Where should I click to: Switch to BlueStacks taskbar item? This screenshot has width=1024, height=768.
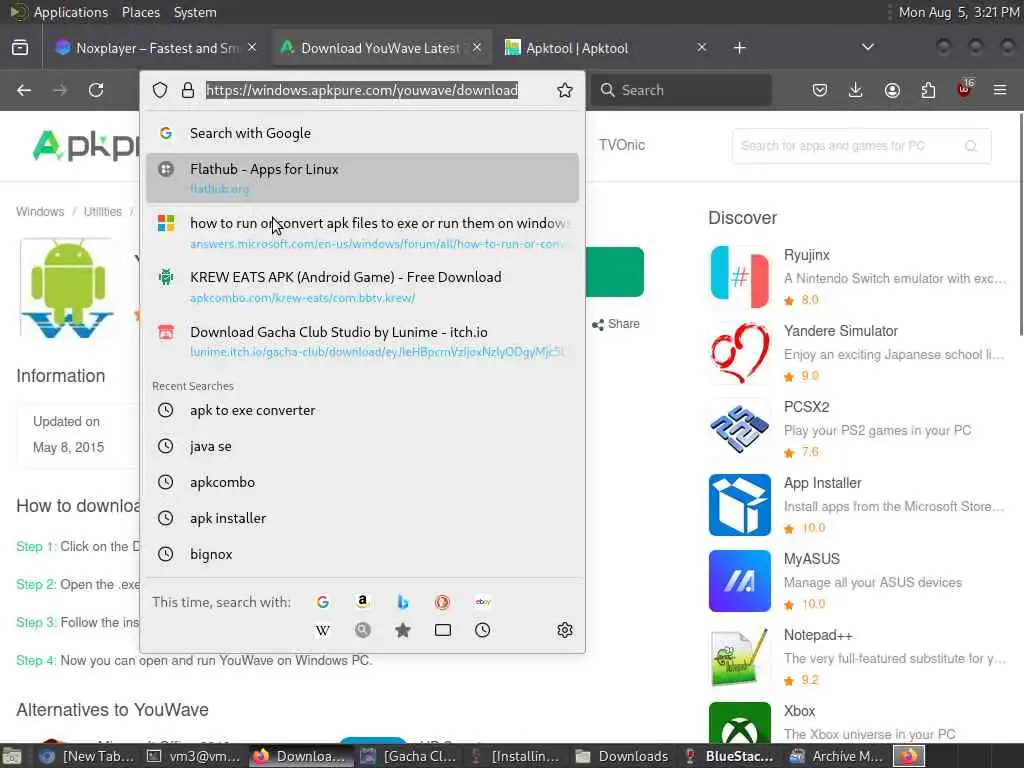coord(729,756)
